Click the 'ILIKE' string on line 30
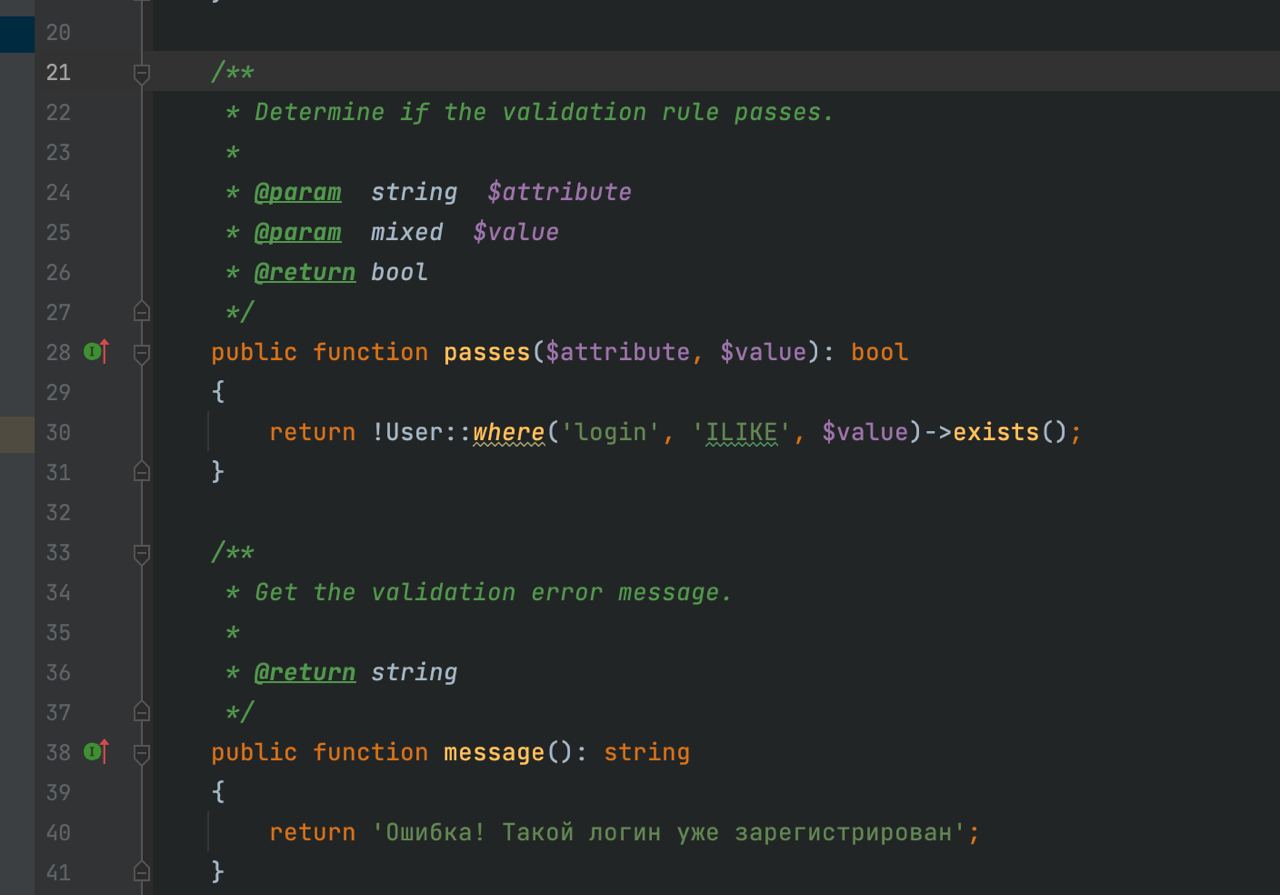Image resolution: width=1280 pixels, height=895 pixels. [x=742, y=432]
